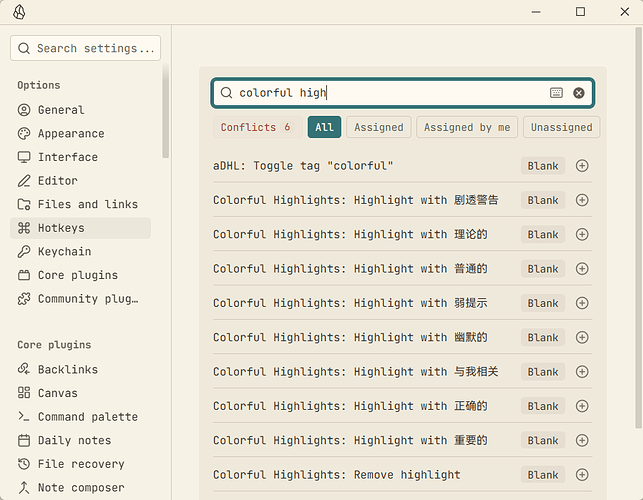Image resolution: width=643 pixels, height=500 pixels.
Task: Click Blank hotkey for Highlight with 理论的
Action: pyautogui.click(x=543, y=234)
